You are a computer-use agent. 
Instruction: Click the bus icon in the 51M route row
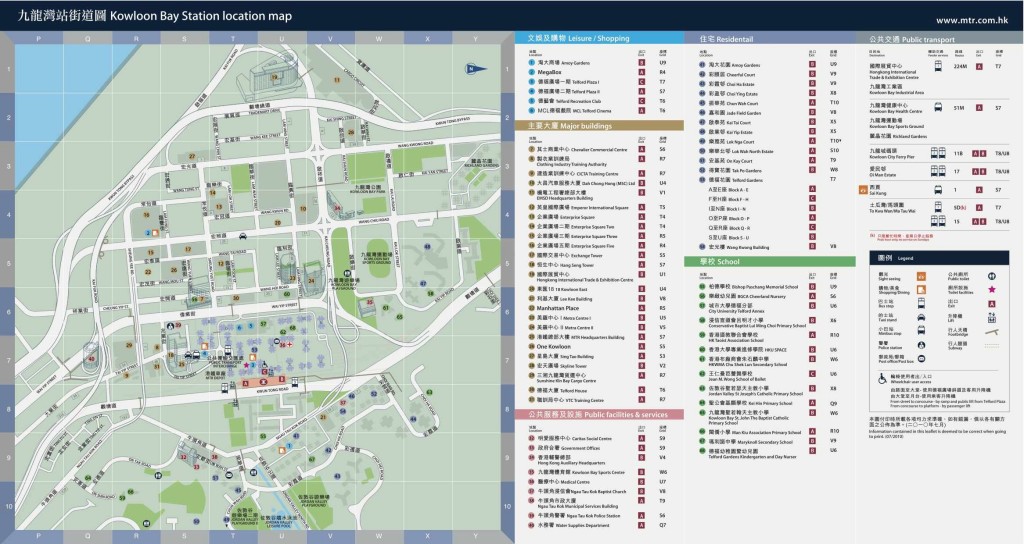[x=938, y=108]
